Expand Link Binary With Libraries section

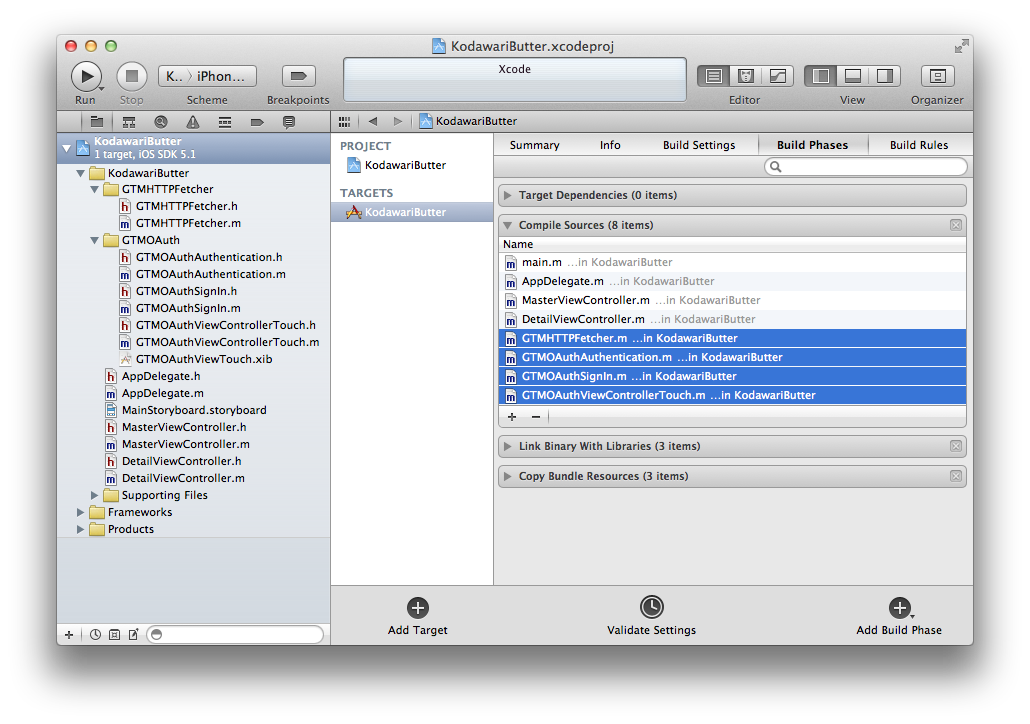(508, 447)
